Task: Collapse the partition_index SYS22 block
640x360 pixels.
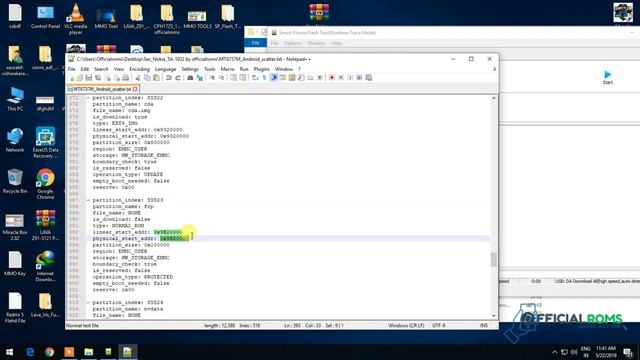Action: (88, 98)
